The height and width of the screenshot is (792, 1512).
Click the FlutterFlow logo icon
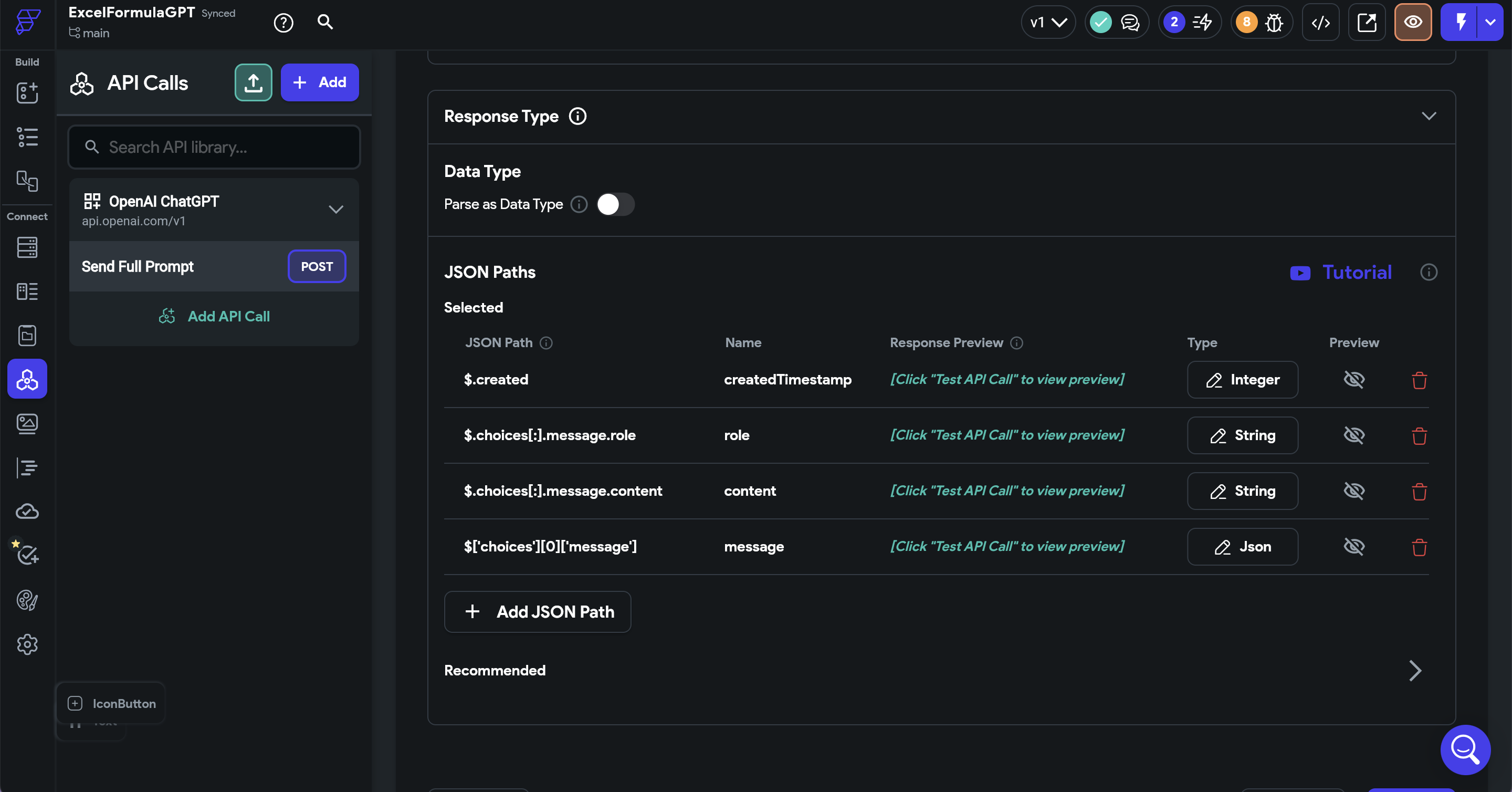[x=28, y=22]
